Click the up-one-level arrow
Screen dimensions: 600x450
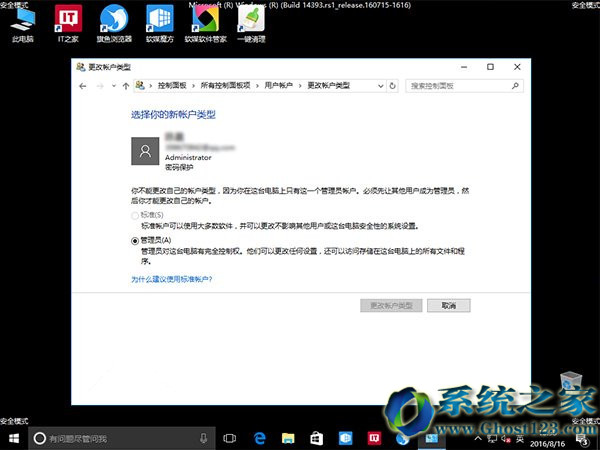[124, 86]
